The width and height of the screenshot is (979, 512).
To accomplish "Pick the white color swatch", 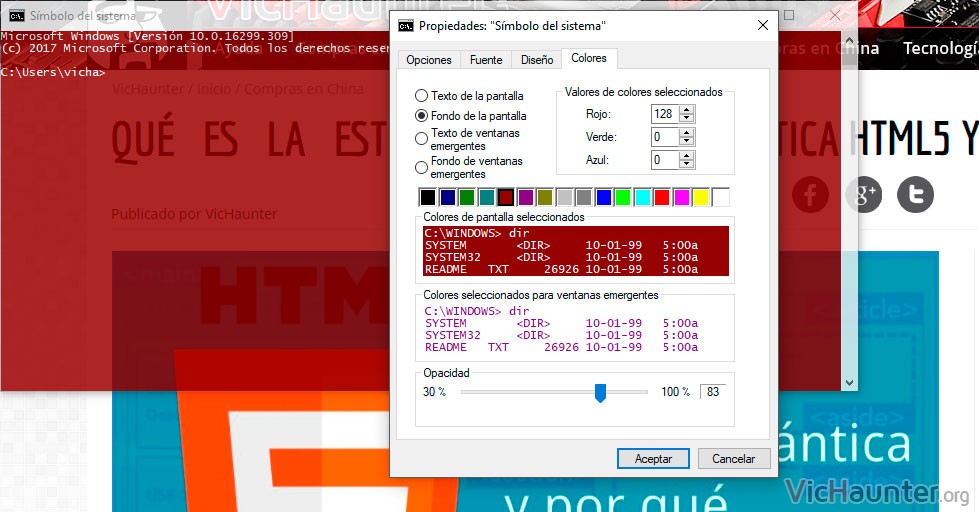I will pyautogui.click(x=721, y=198).
